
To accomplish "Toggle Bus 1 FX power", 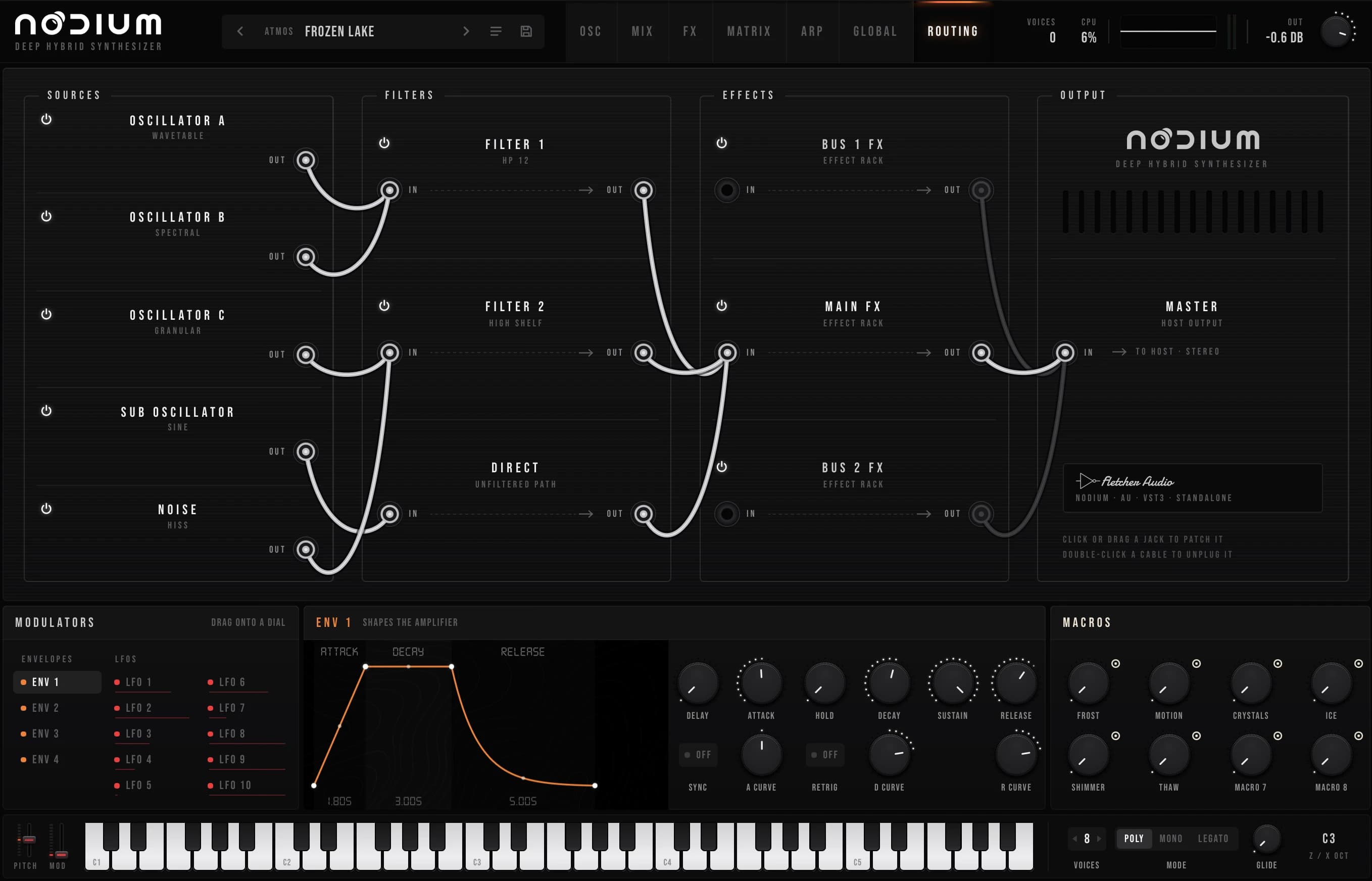I will [722, 143].
